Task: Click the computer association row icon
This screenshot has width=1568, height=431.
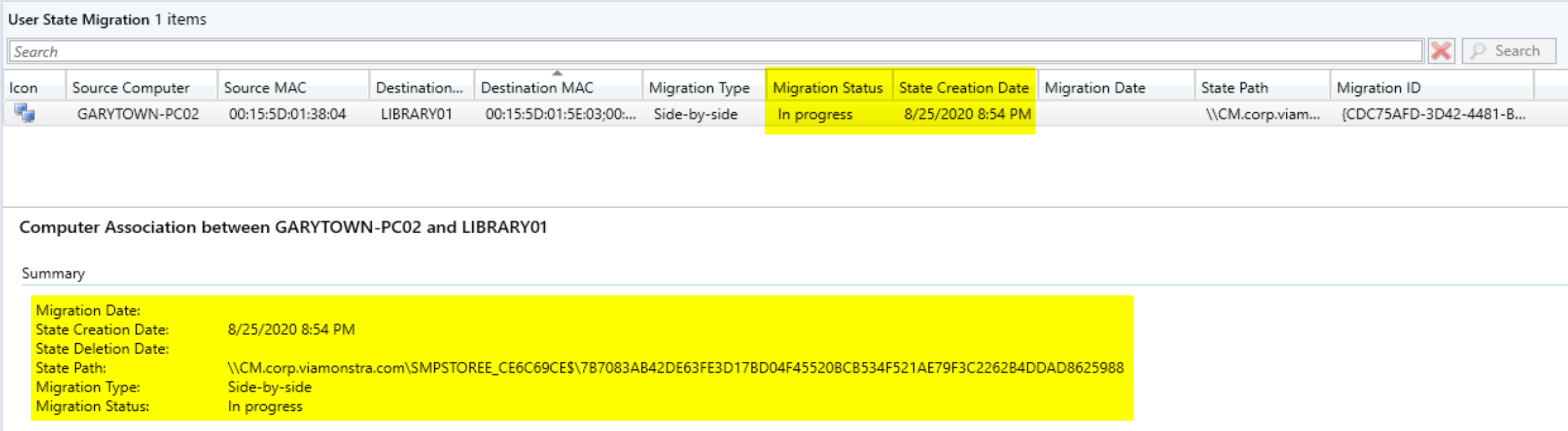Action: [25, 114]
